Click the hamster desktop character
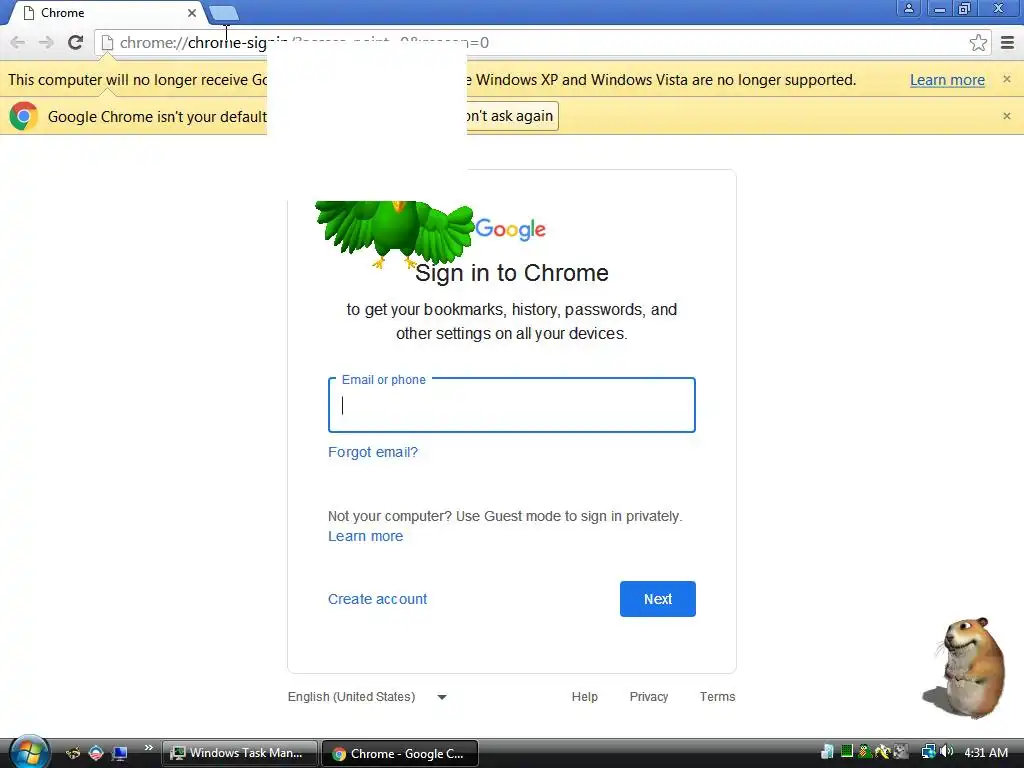 pos(967,667)
